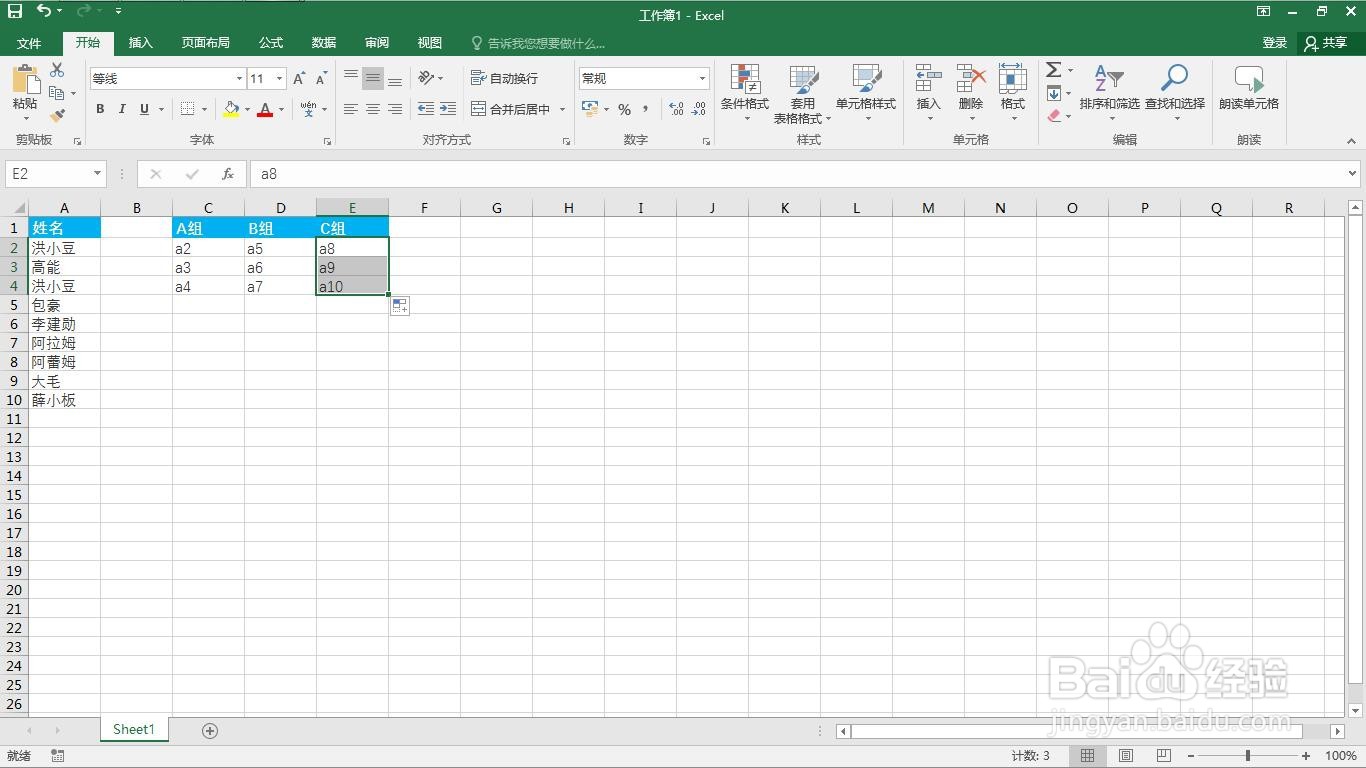This screenshot has height=768, width=1366.
Task: Click the Cut scissors icon
Action: tap(57, 70)
